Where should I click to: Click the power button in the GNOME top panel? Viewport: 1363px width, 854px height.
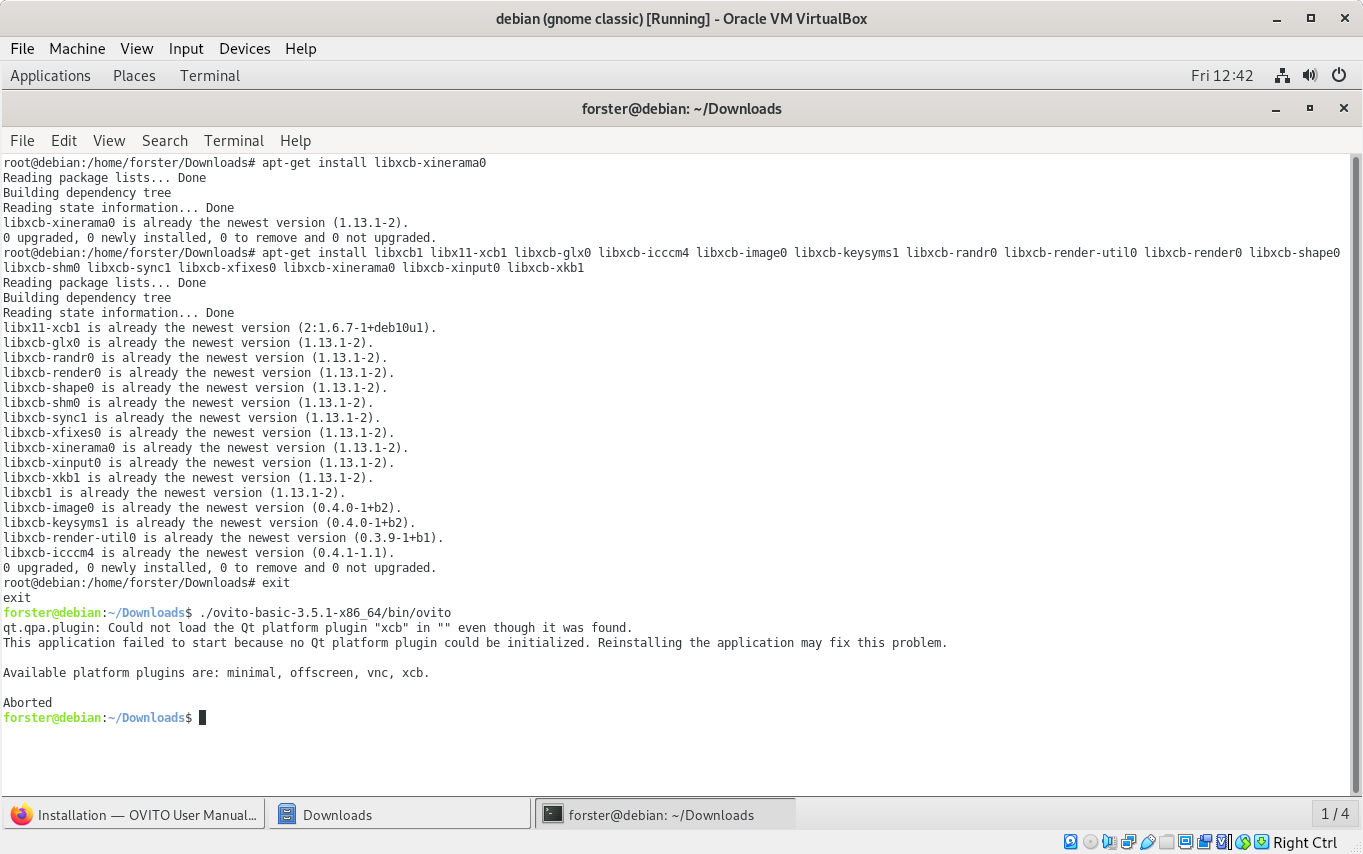click(x=1339, y=75)
